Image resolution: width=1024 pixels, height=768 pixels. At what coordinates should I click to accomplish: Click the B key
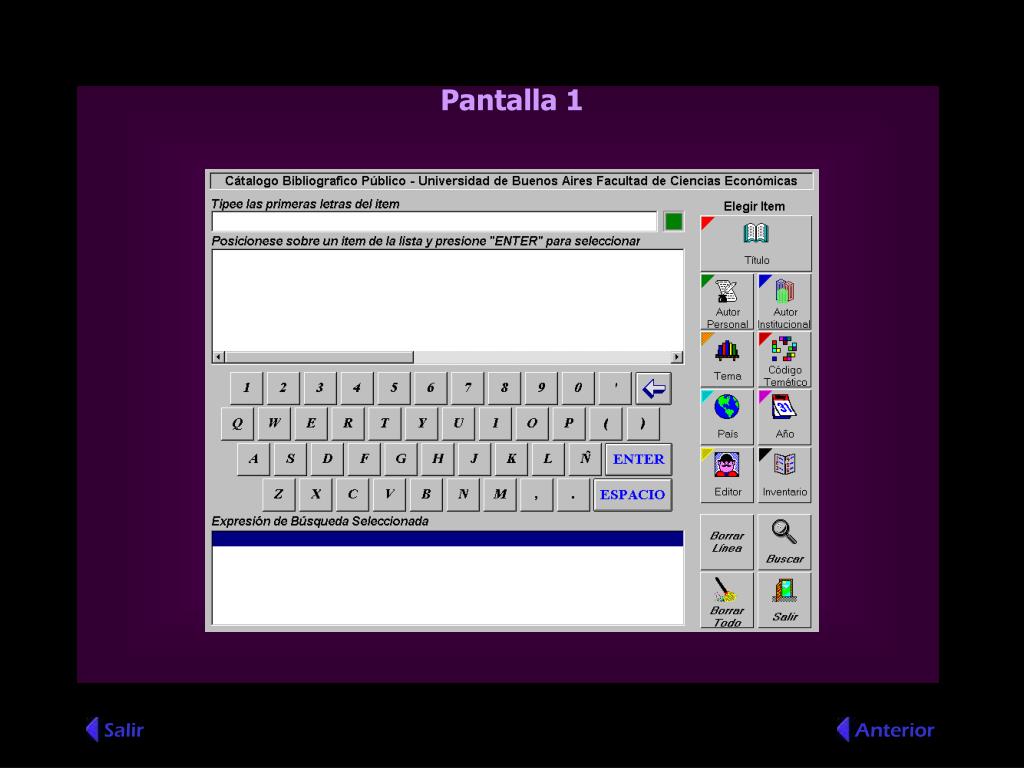426,494
